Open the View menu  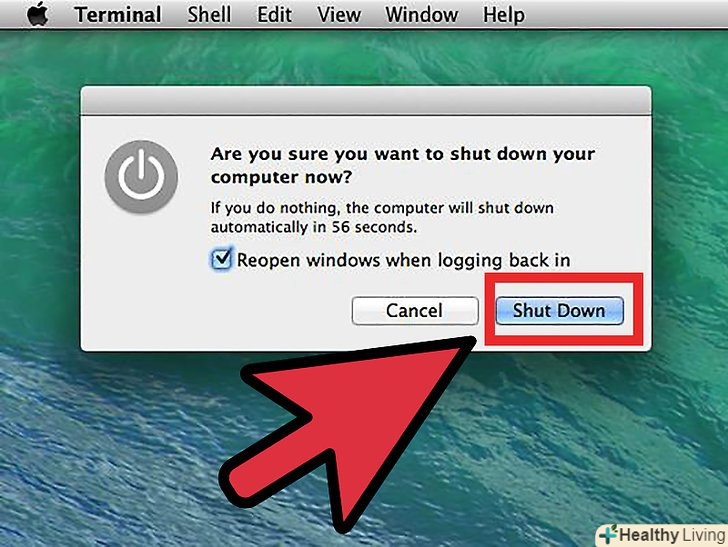(339, 14)
